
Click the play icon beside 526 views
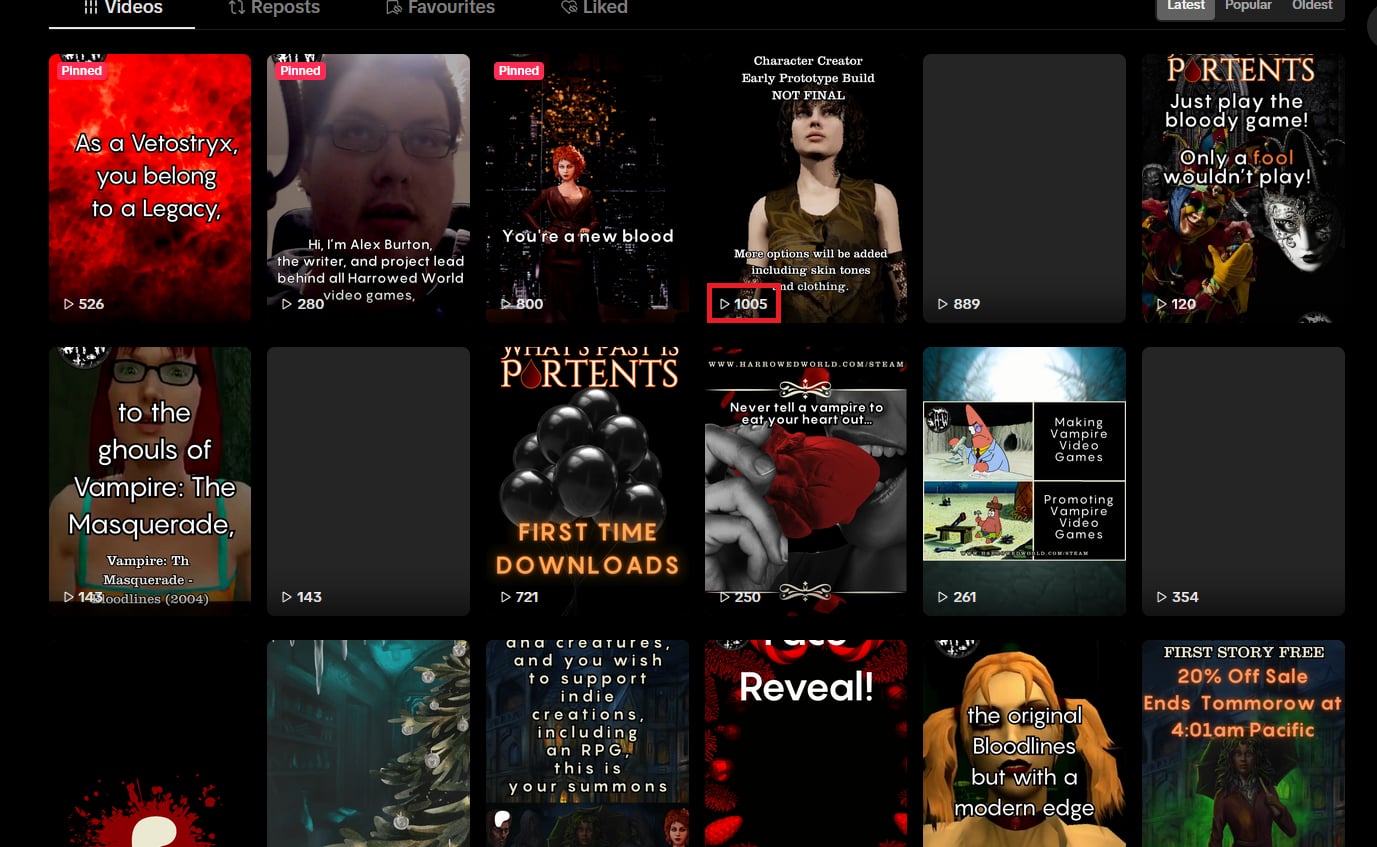coord(69,304)
